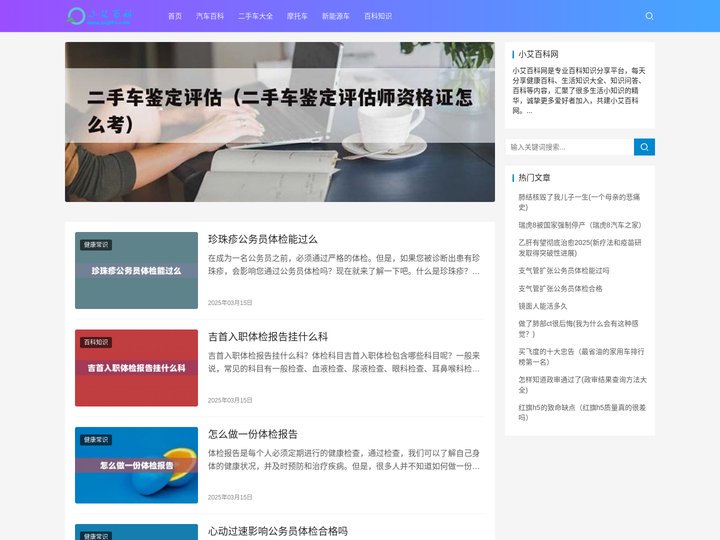Click excerpt text of 珍珠疹 article
The height and width of the screenshot is (540, 720).
tap(344, 264)
